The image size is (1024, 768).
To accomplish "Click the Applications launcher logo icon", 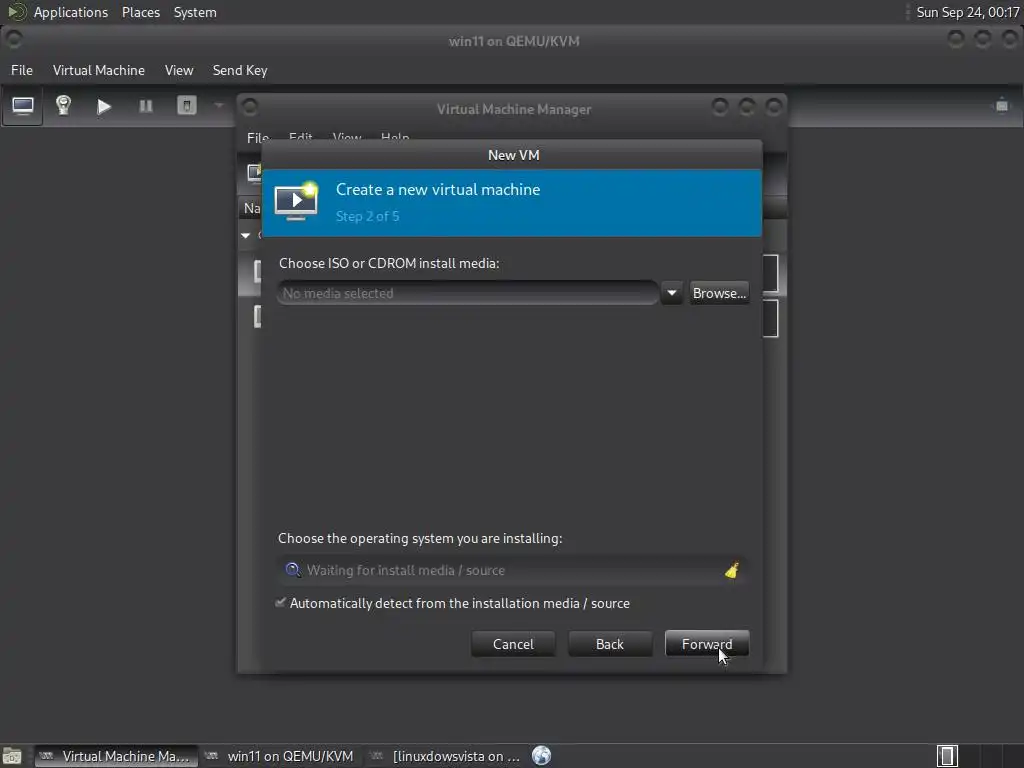I will [x=16, y=12].
